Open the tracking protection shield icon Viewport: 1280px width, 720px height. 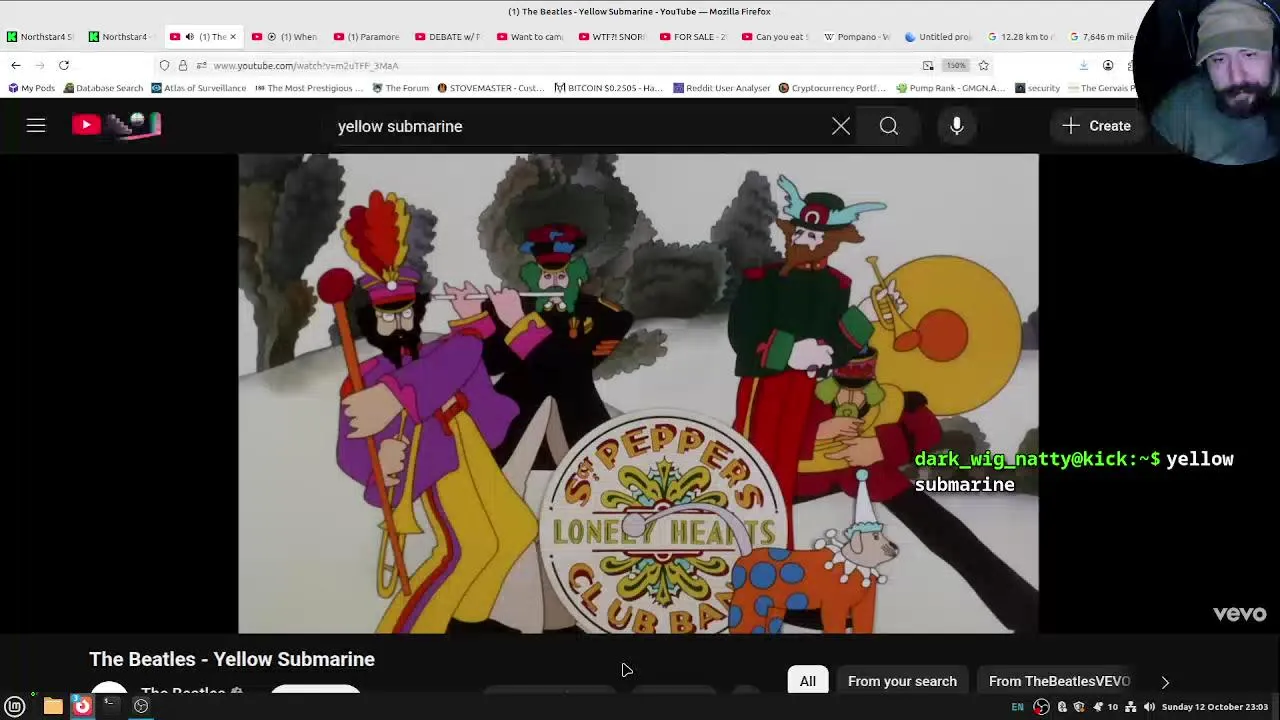click(164, 65)
